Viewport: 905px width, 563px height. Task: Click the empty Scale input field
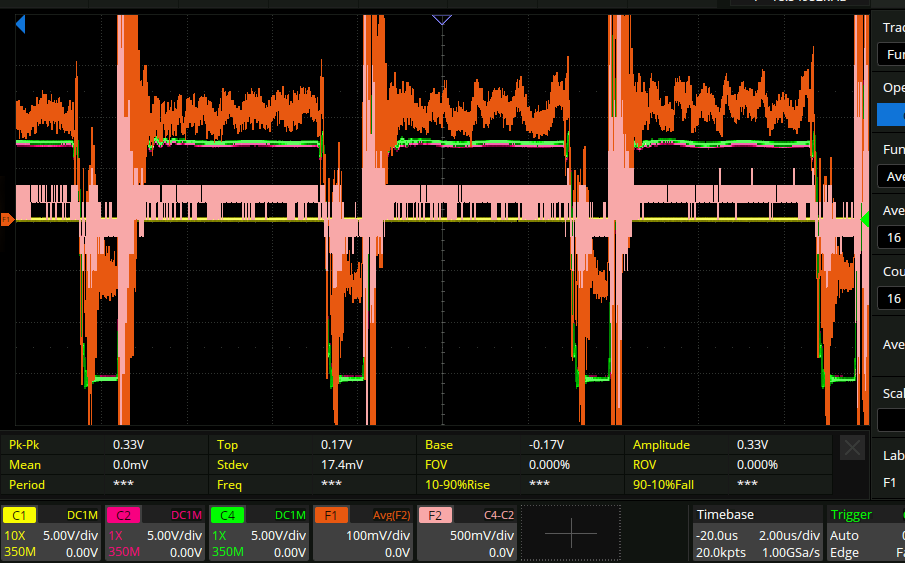tap(890, 420)
